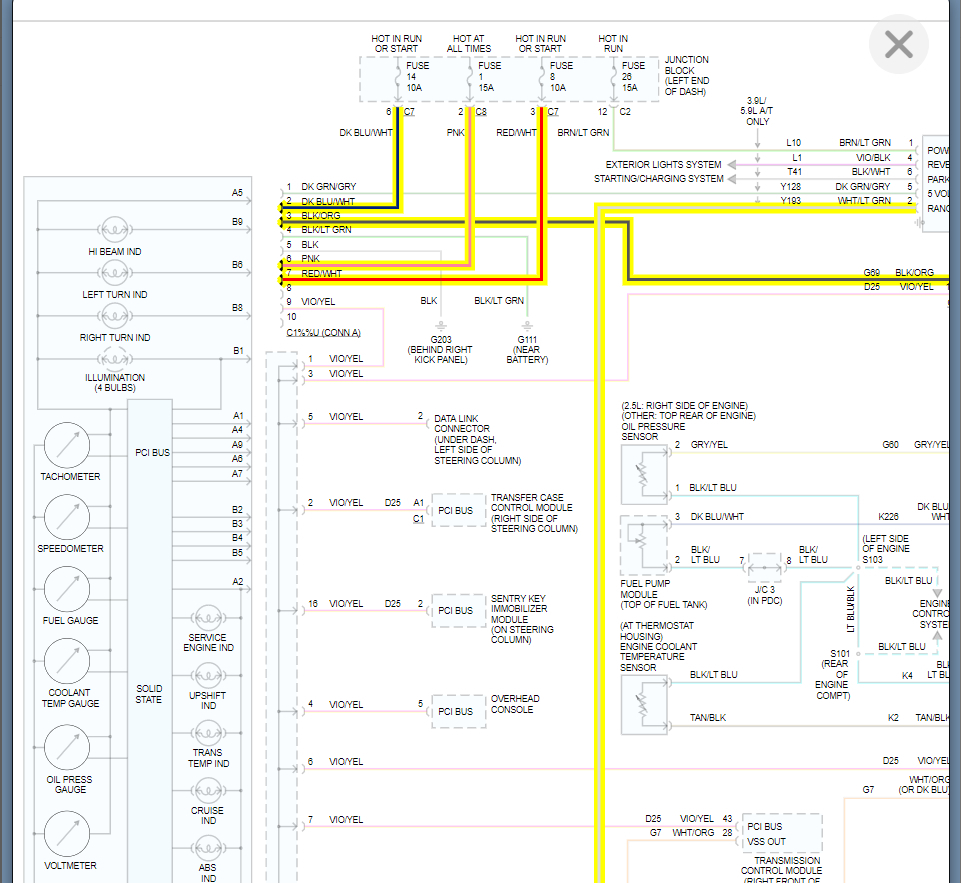Select the voltmeter gauge symbol
Image resolution: width=961 pixels, height=883 pixels.
click(x=67, y=834)
